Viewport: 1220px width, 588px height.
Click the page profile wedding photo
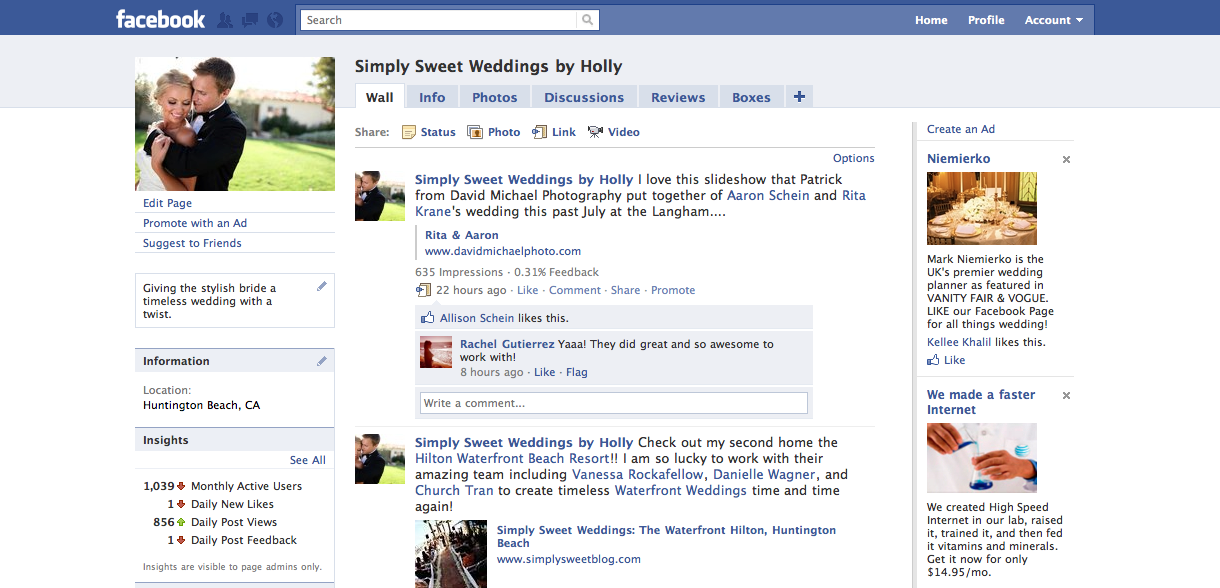click(x=235, y=124)
